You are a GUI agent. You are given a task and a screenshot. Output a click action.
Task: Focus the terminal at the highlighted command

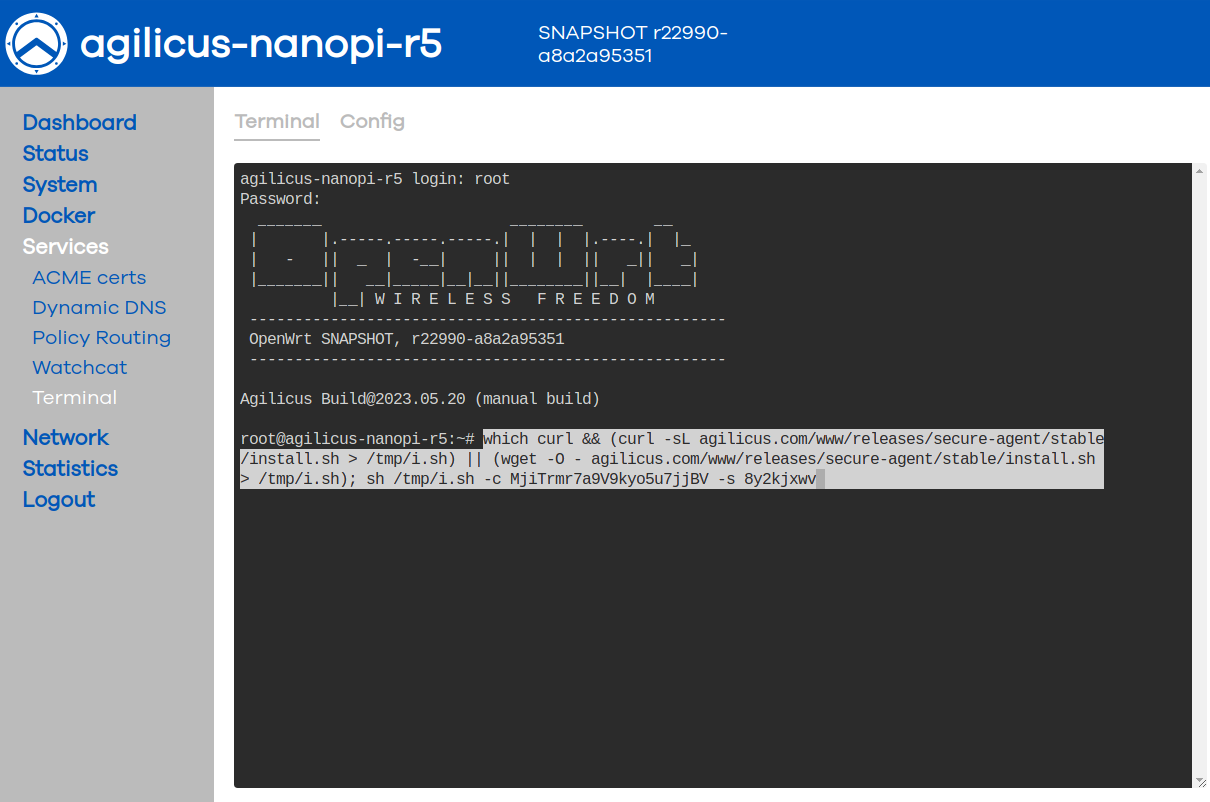coord(670,459)
